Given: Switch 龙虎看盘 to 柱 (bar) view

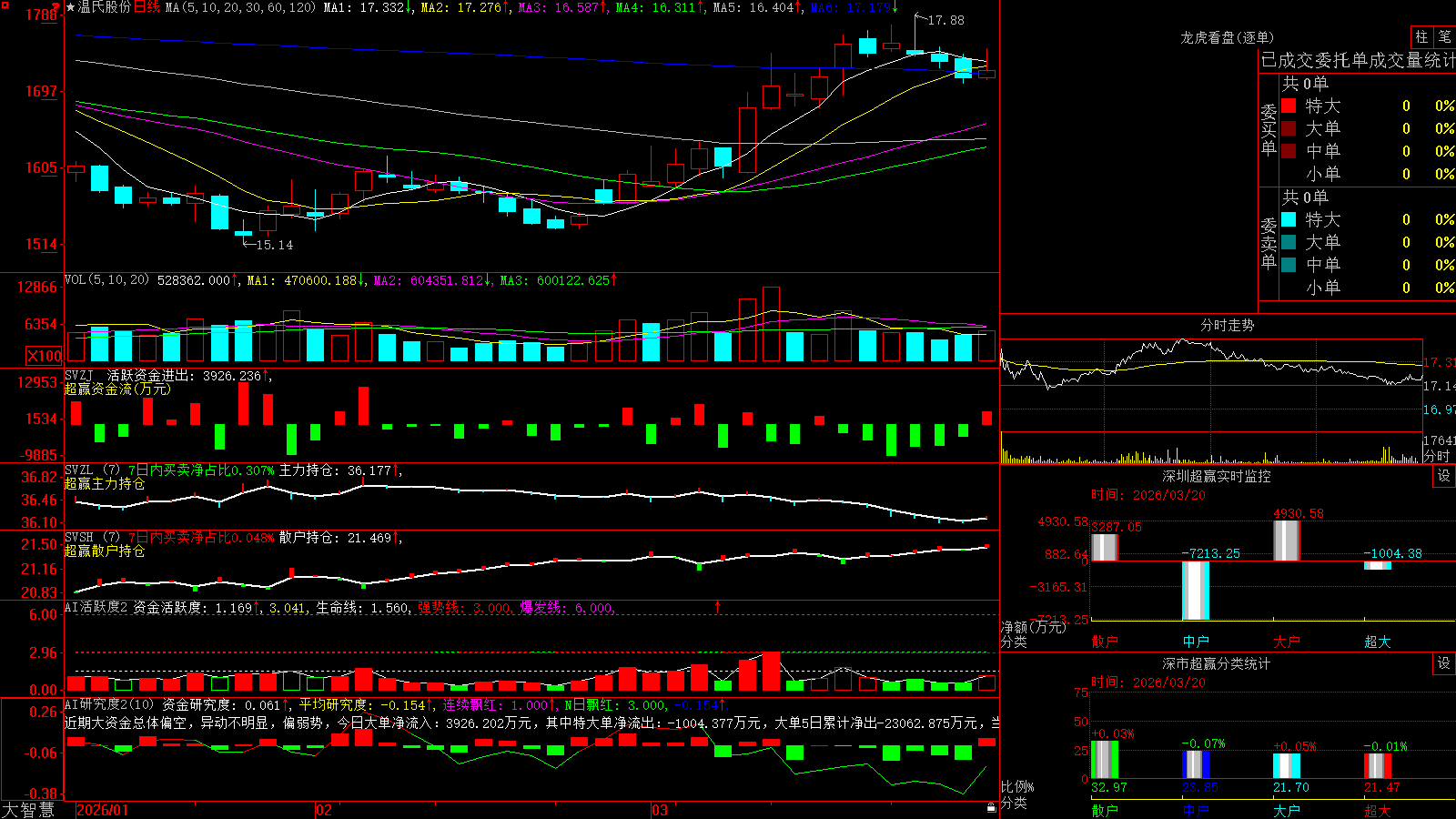Looking at the screenshot, I should coord(1421,36).
